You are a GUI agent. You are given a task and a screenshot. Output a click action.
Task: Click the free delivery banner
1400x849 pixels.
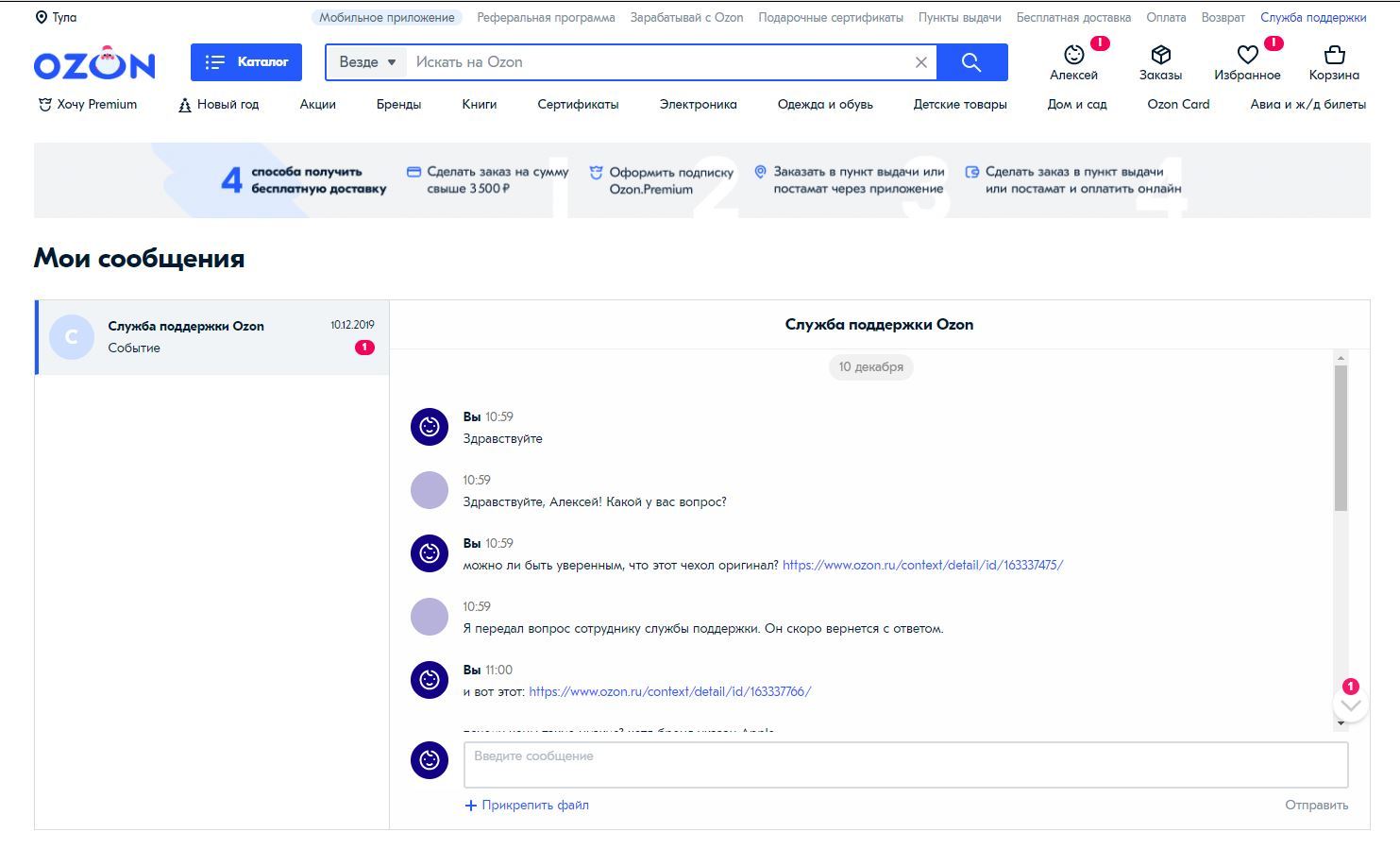[x=701, y=180]
